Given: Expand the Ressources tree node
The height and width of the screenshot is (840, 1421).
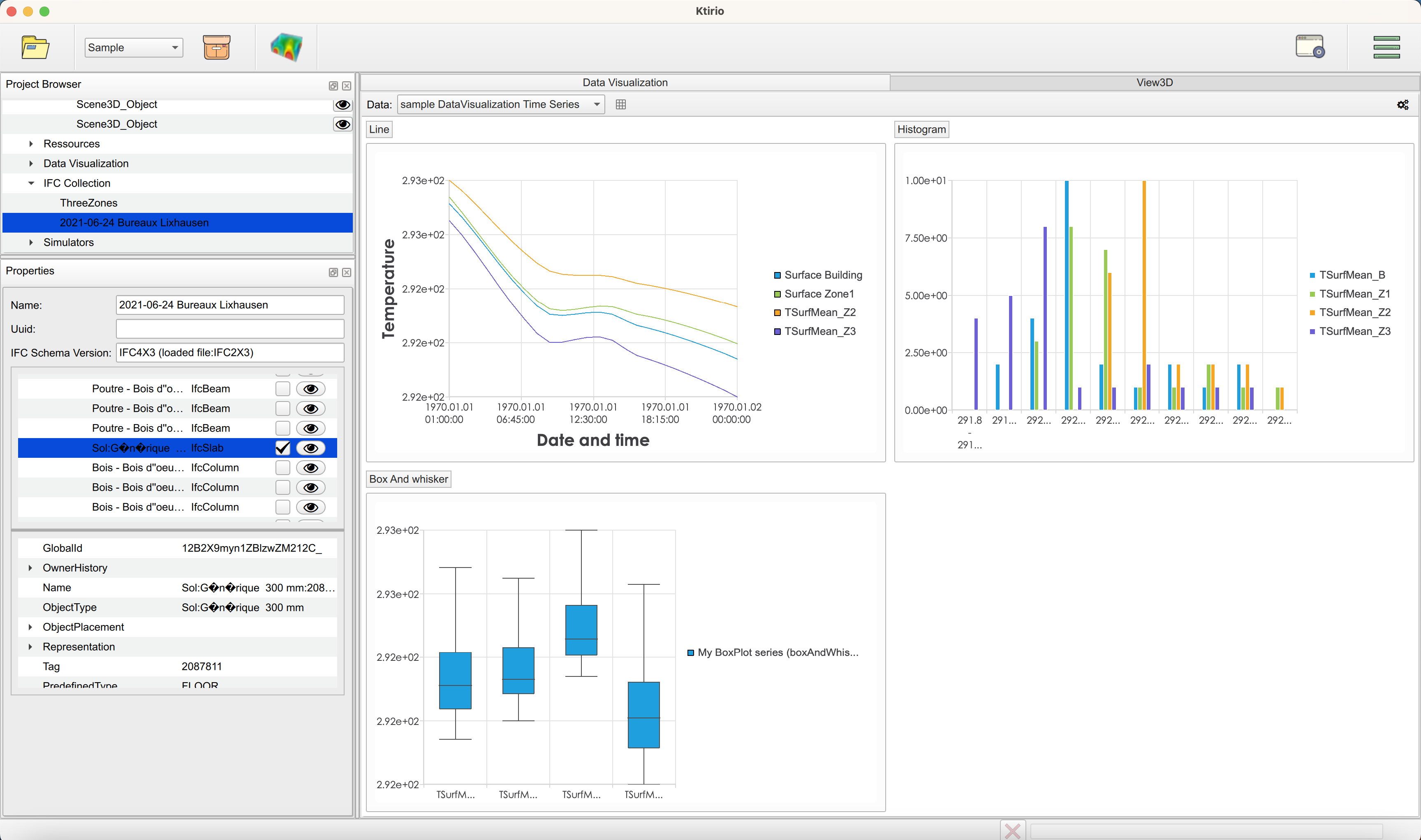Looking at the screenshot, I should point(31,144).
